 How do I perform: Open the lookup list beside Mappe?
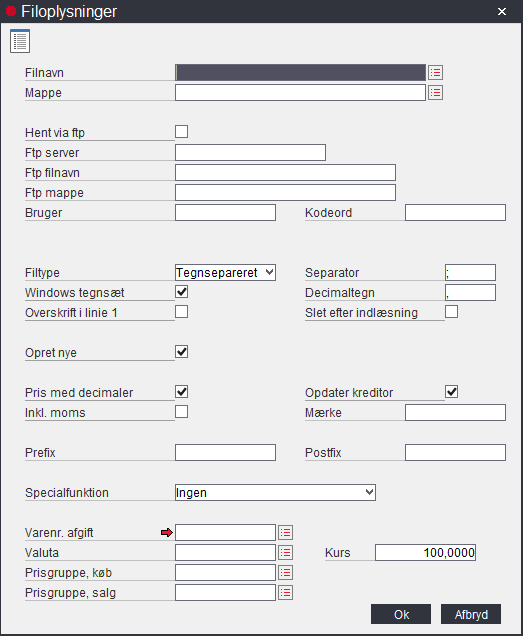click(435, 93)
